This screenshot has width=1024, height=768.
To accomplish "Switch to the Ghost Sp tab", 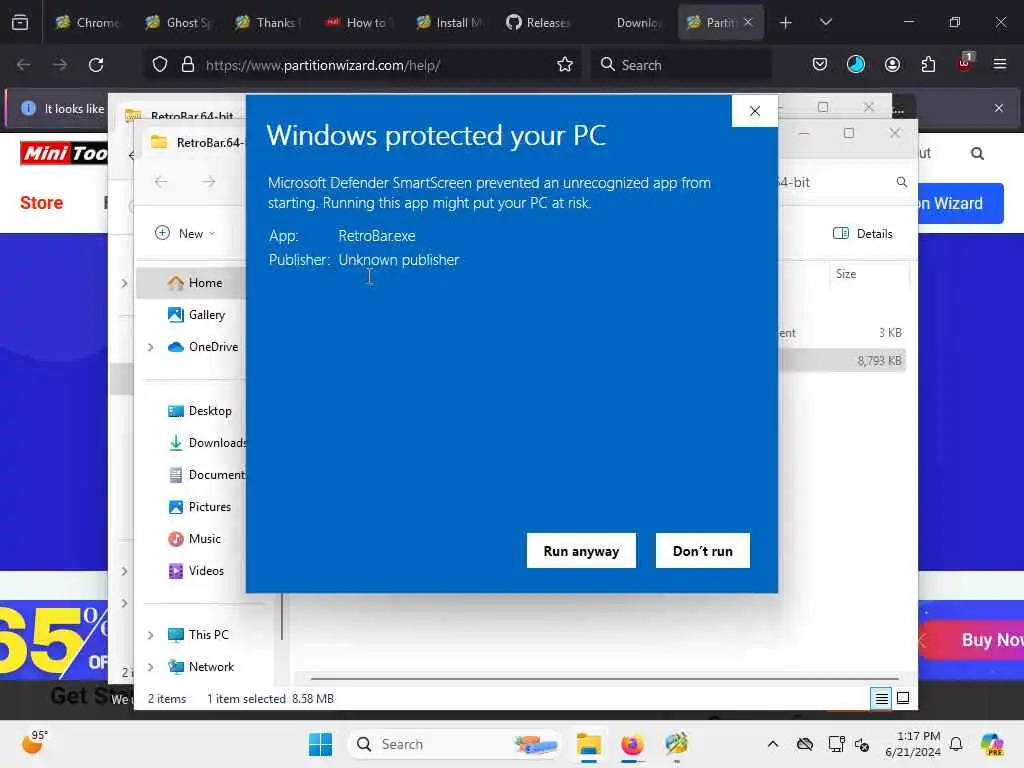I will (178, 22).
